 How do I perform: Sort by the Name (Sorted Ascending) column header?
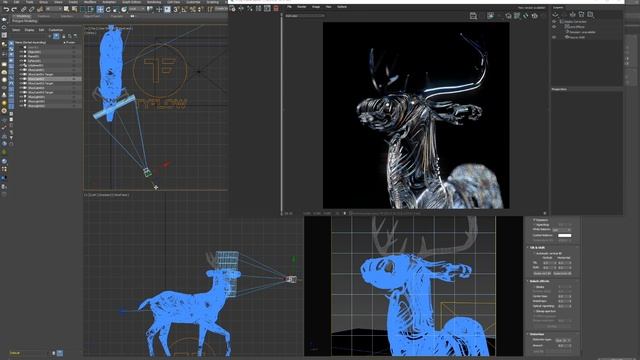(x=30, y=42)
